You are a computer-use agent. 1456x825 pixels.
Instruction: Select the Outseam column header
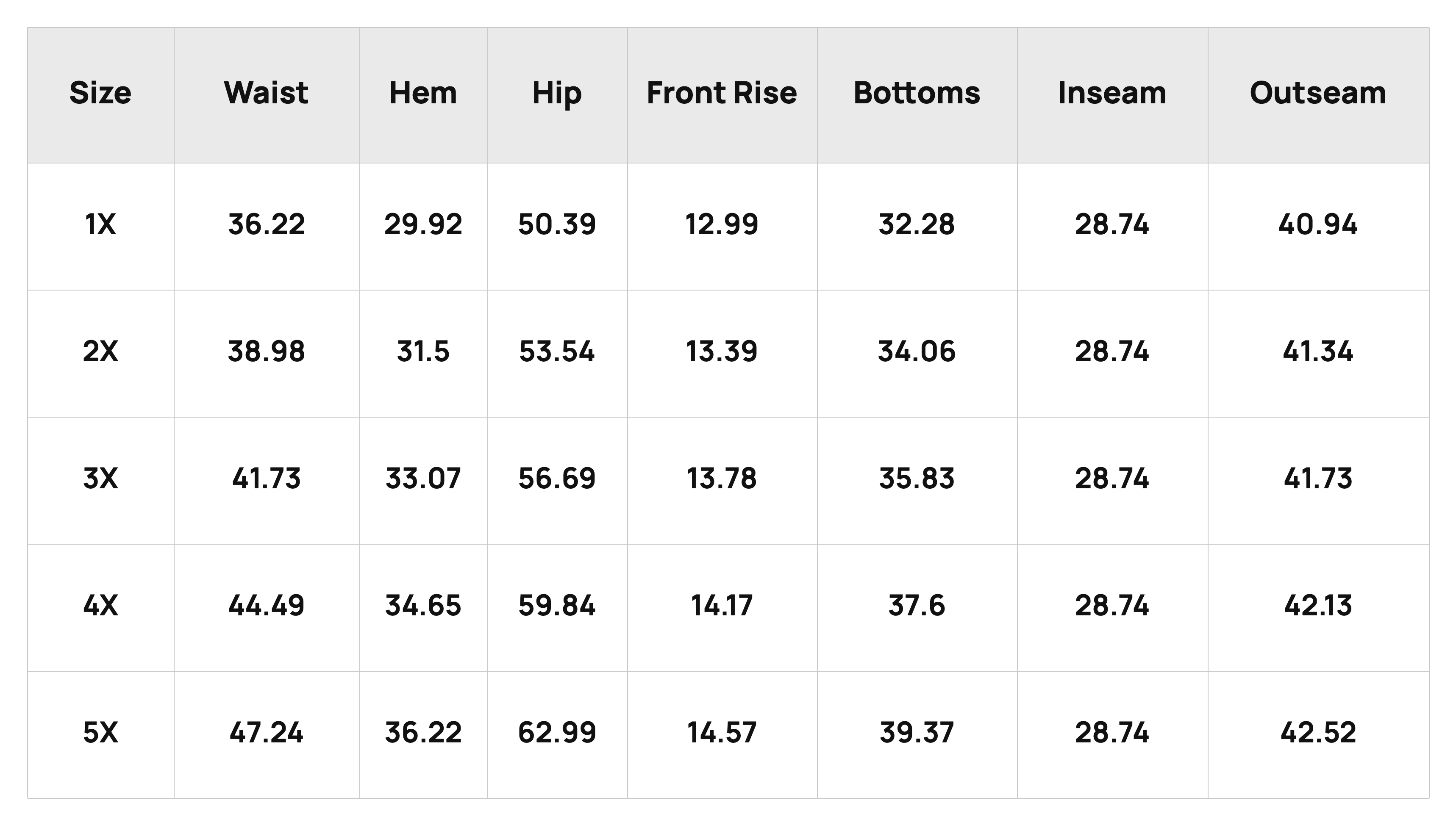pyautogui.click(x=1318, y=93)
